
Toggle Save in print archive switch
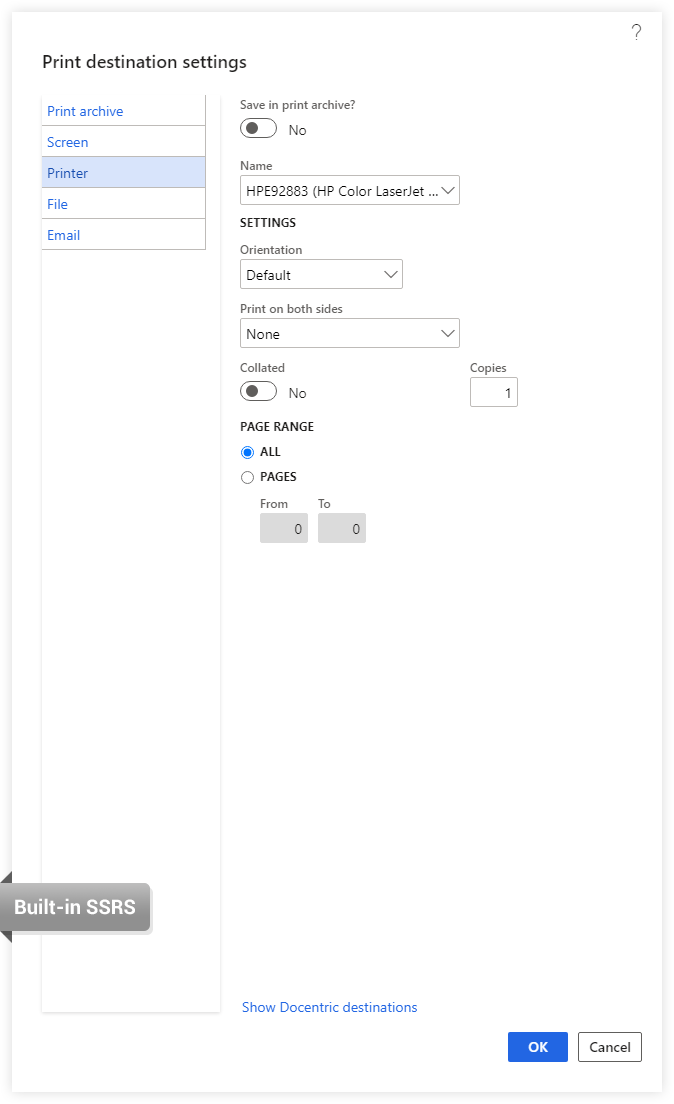tap(258, 129)
